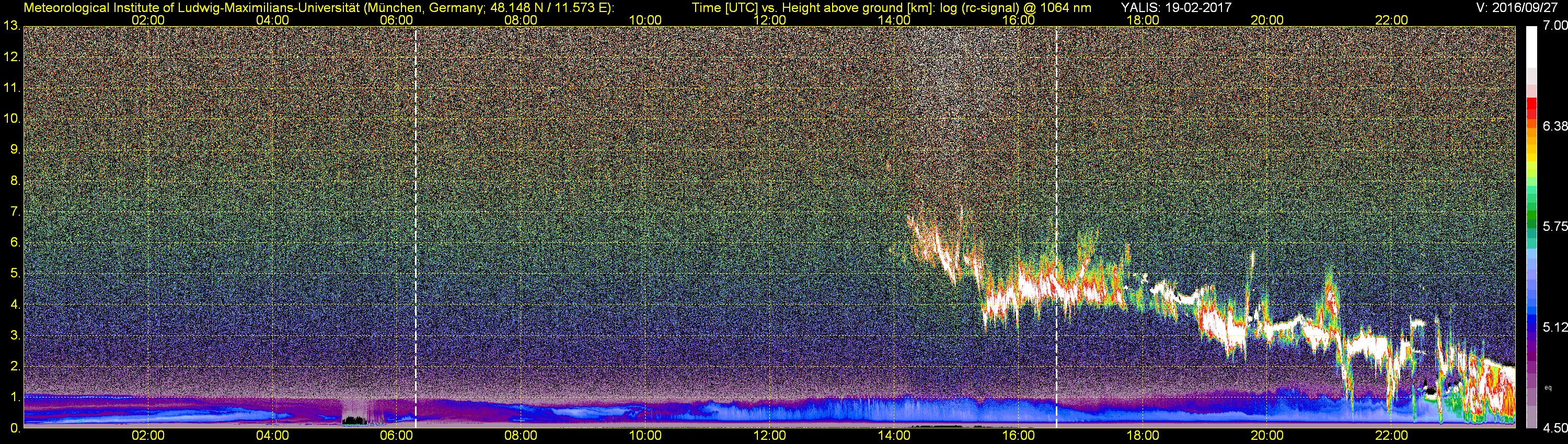Click the tiny 'eq' label beside the colorbar

pos(1548,388)
